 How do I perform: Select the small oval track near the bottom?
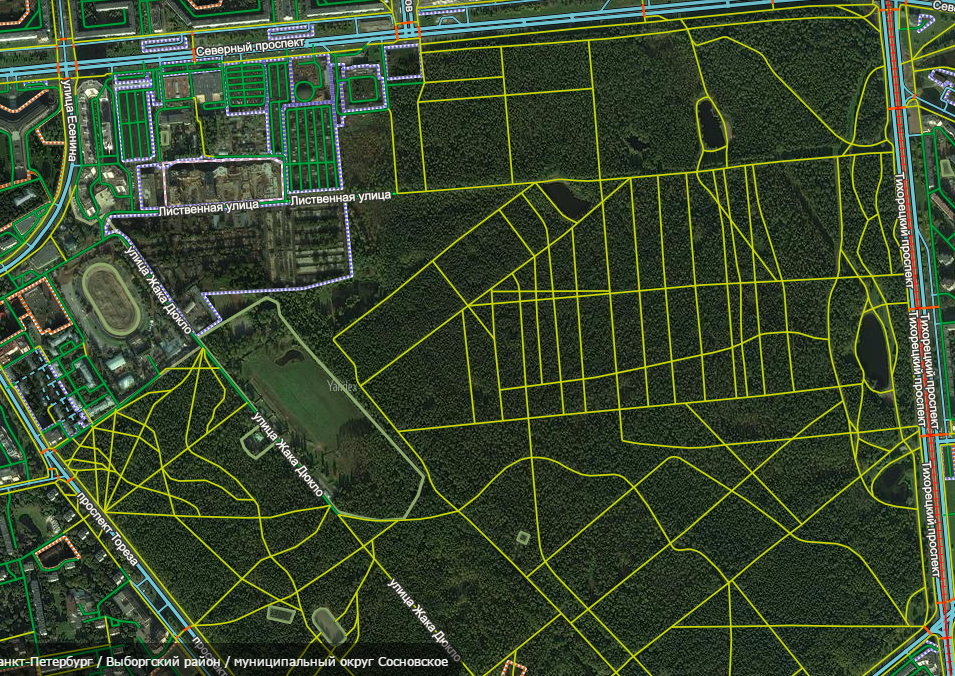coord(328,625)
